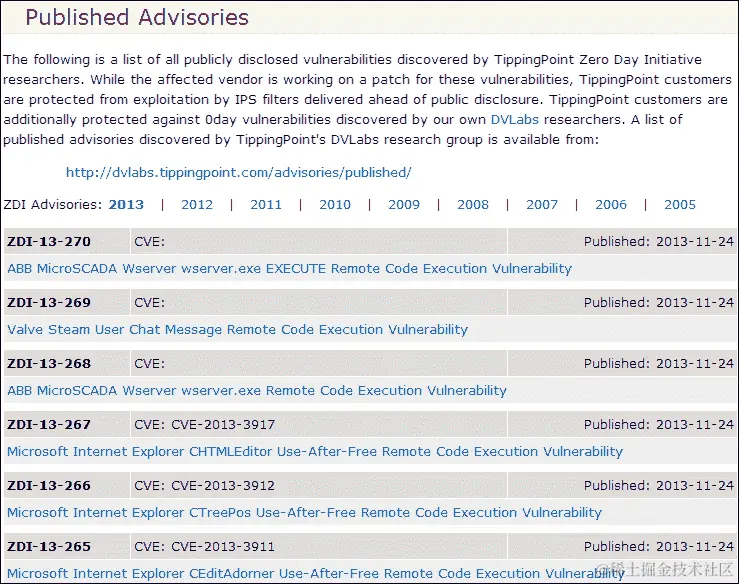The width and height of the screenshot is (739, 584).
Task: Open ABB MicroSCADA Wserver wserver.exe Remote Code advisory
Action: pyautogui.click(x=257, y=391)
